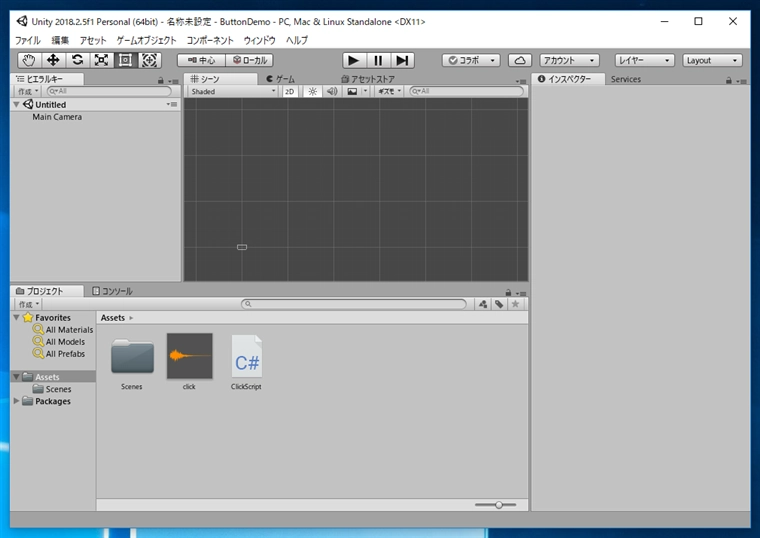Toggle pivot center mode button
Viewport: 760px width, 538px height.
click(x=202, y=60)
